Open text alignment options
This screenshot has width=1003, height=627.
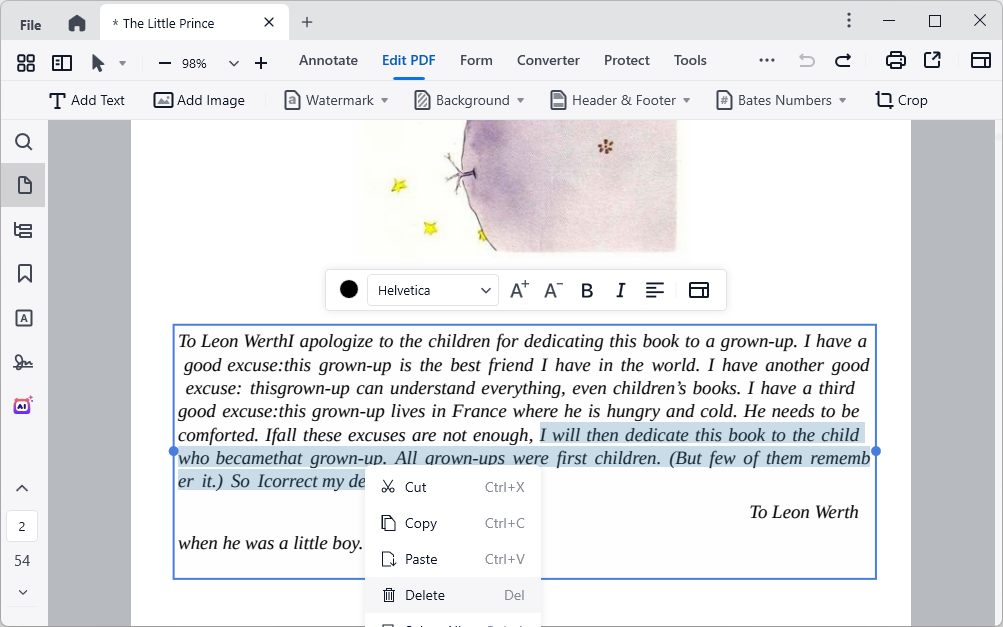tap(654, 290)
